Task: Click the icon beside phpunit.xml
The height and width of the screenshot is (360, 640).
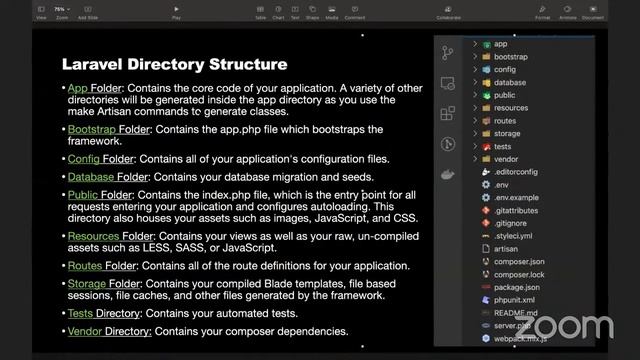Action: pyautogui.click(x=486, y=300)
